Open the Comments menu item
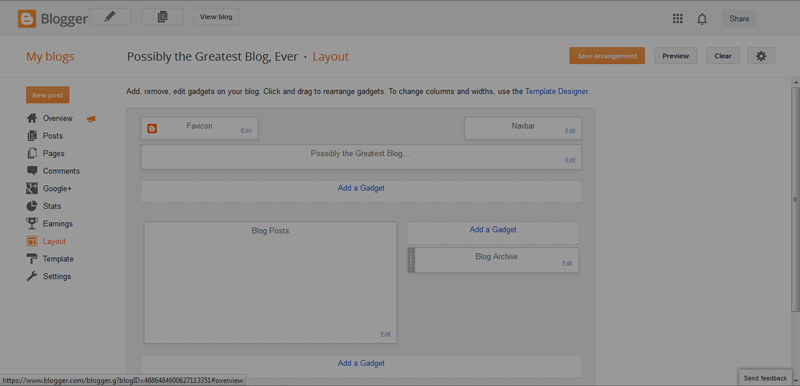This screenshot has height=386, width=800. pos(61,171)
